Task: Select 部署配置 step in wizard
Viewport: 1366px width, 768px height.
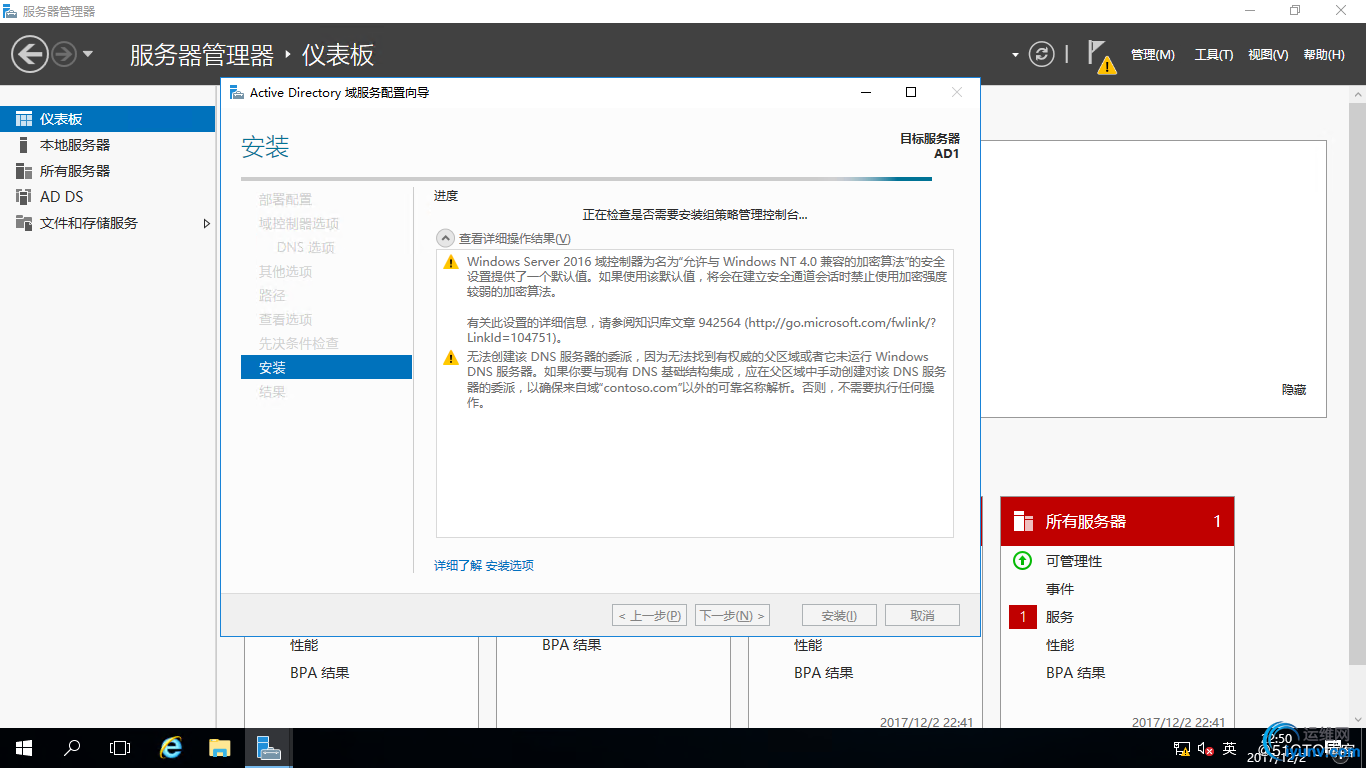Action: 285,199
